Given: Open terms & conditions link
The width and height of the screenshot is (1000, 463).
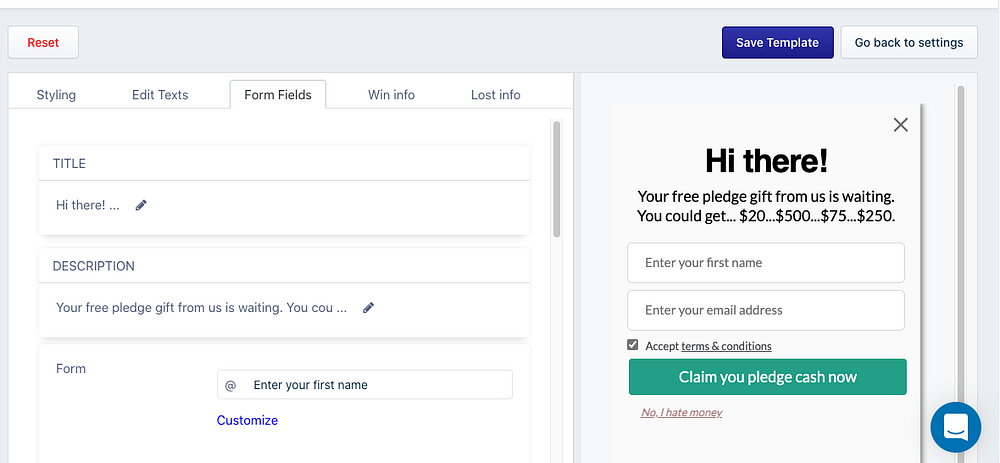Looking at the screenshot, I should tap(726, 346).
